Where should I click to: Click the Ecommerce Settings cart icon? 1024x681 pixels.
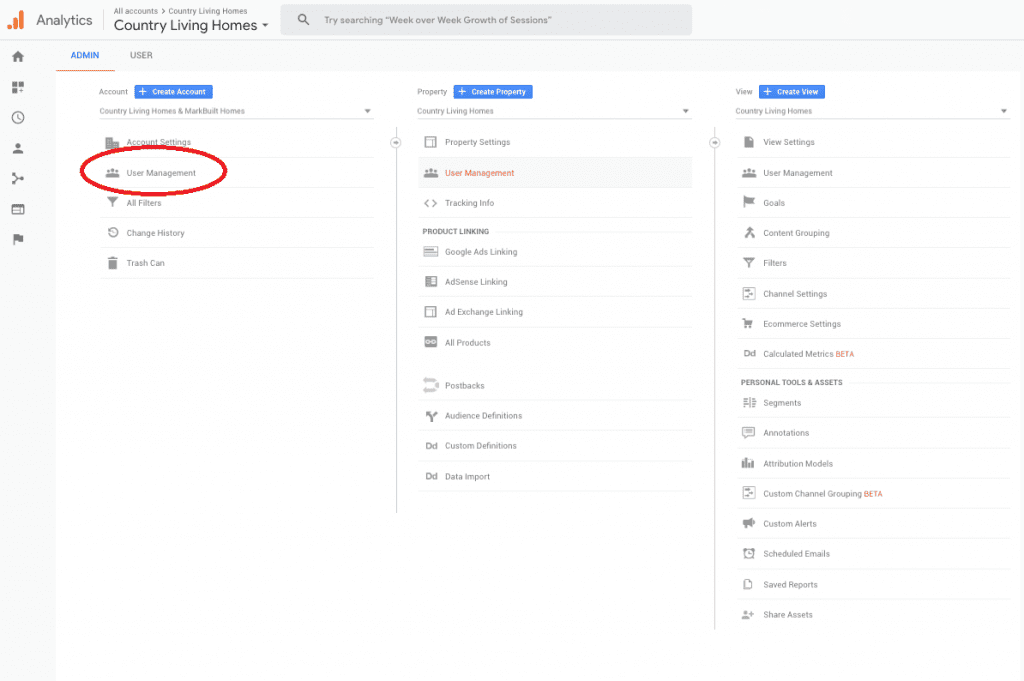pos(748,324)
